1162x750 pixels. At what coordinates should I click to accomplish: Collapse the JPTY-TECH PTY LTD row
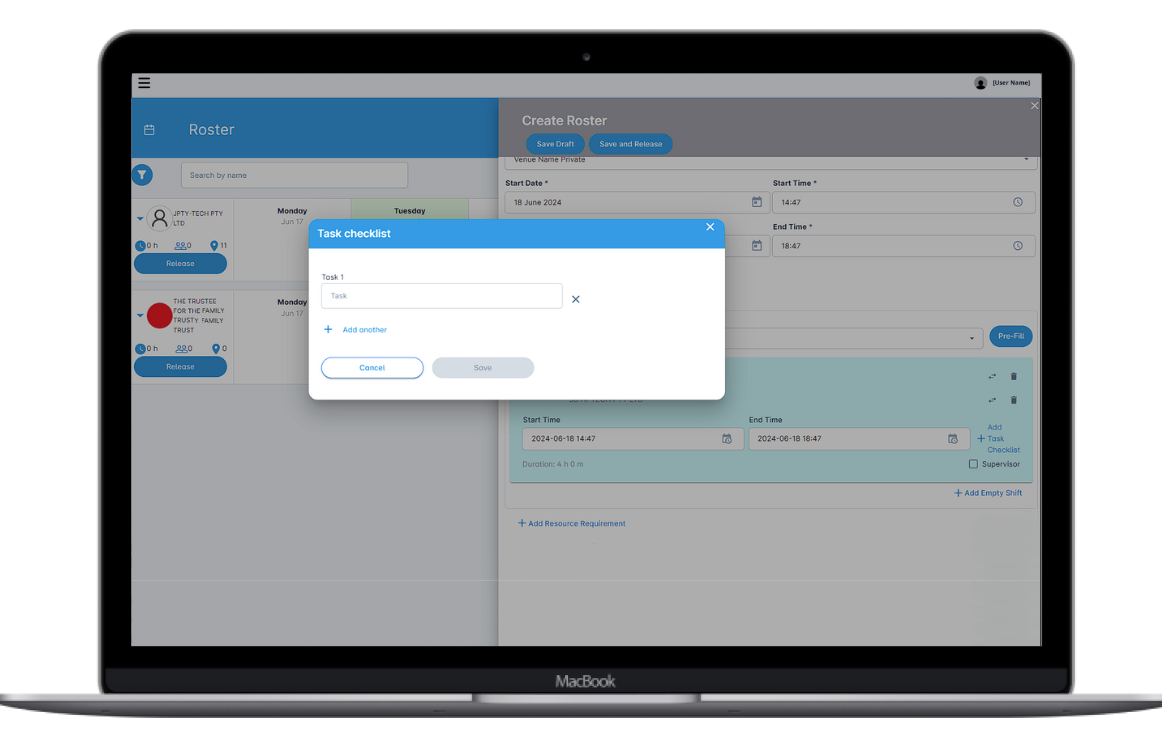tap(140, 218)
